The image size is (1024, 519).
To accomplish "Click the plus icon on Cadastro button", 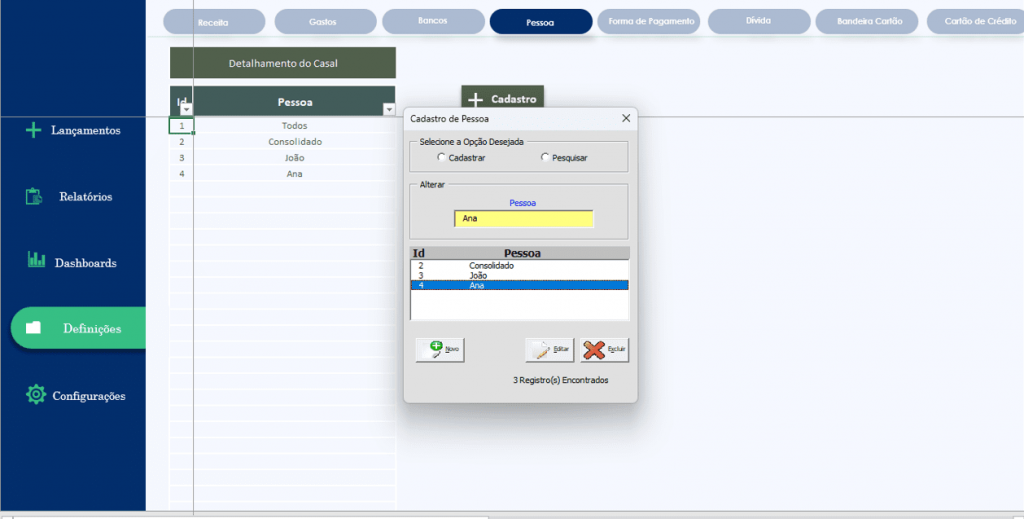I will coord(475,100).
